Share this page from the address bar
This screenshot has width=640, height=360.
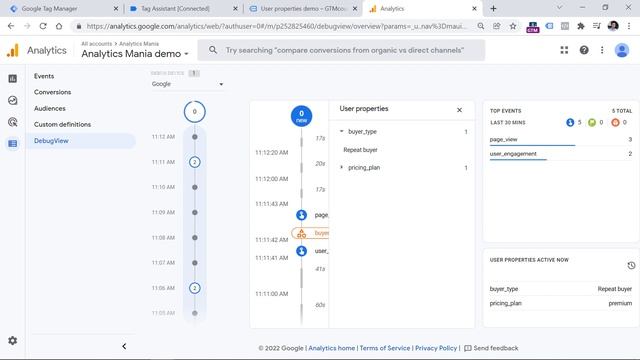496,26
